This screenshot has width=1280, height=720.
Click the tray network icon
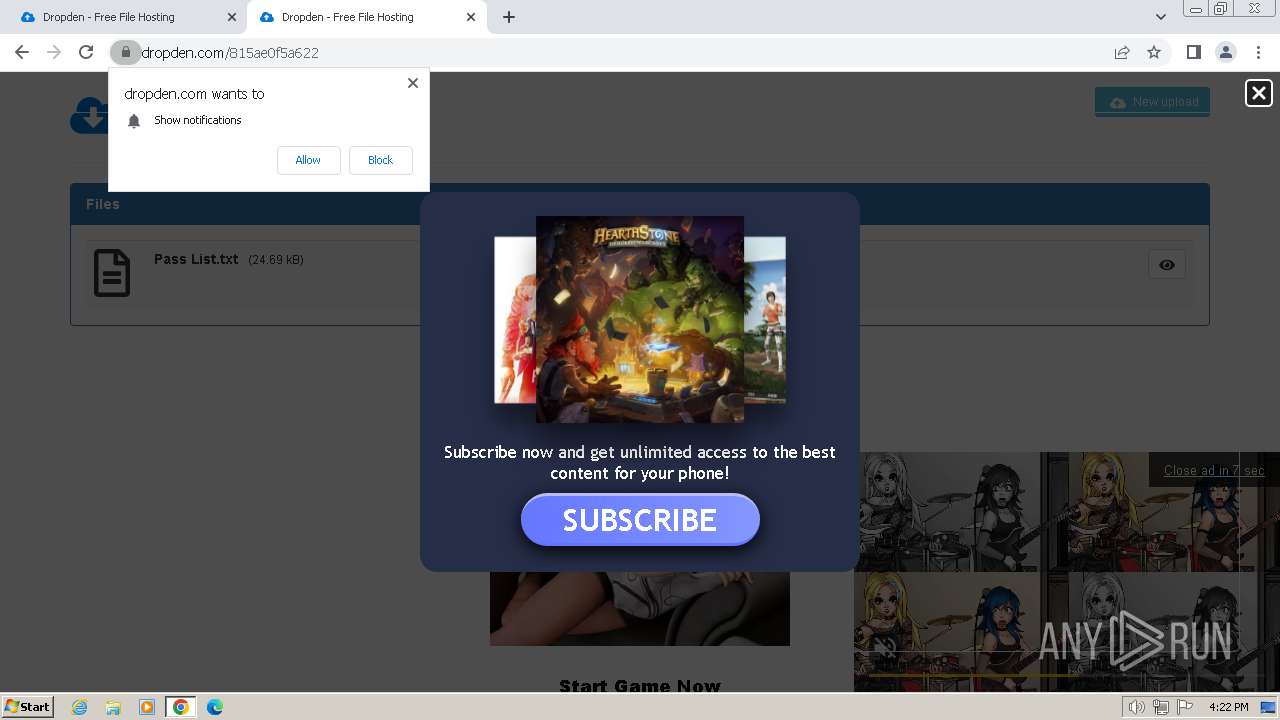1161,707
